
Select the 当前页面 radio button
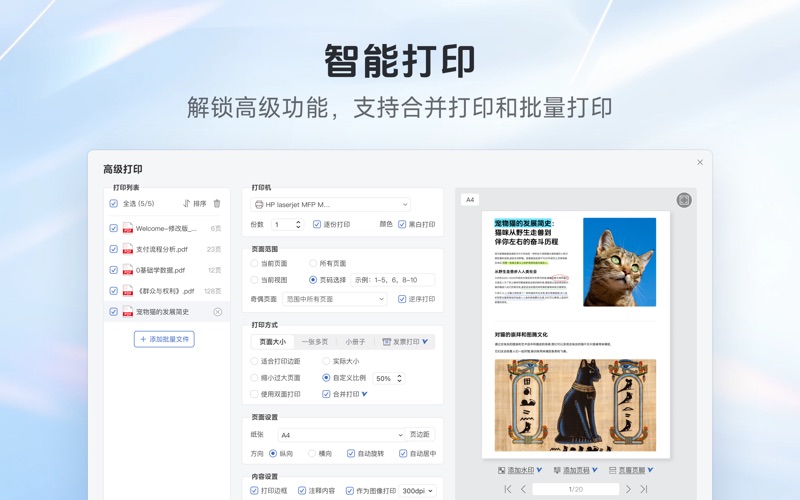254,263
